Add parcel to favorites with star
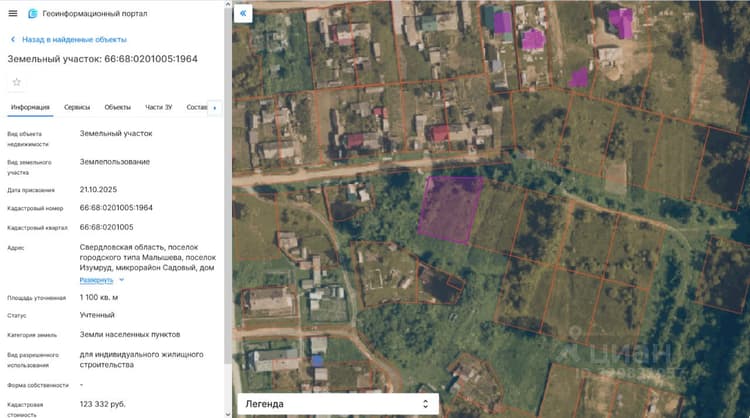Screen dimensions: 750x418 [x=17, y=82]
